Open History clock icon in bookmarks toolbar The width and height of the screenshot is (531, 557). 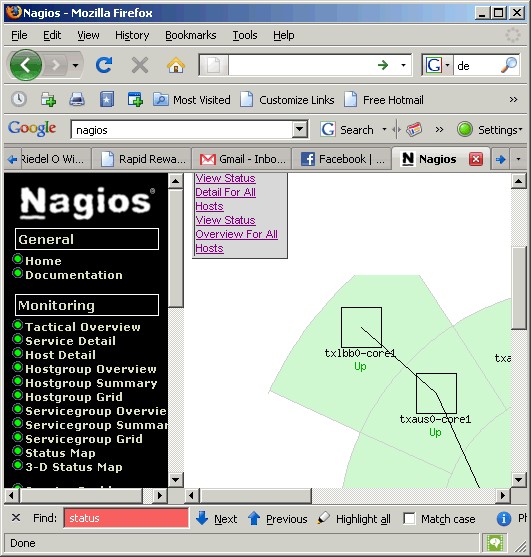(x=19, y=99)
